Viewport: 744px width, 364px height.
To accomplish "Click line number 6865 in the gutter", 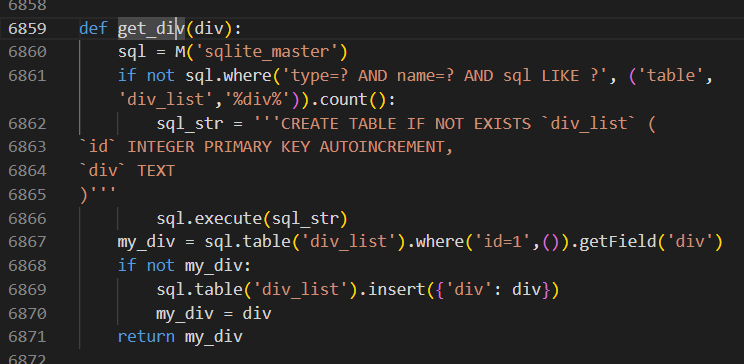I will (27, 195).
